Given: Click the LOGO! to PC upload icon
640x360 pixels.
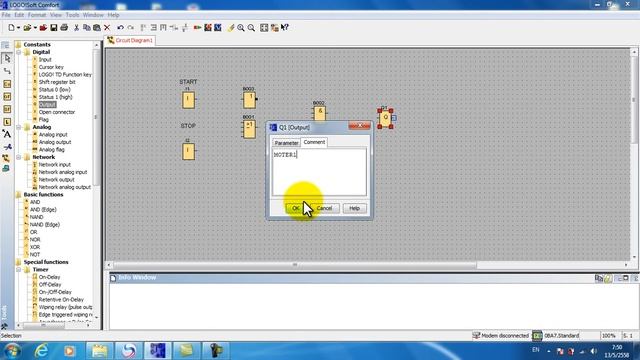Looking at the screenshot, I should (218, 28).
